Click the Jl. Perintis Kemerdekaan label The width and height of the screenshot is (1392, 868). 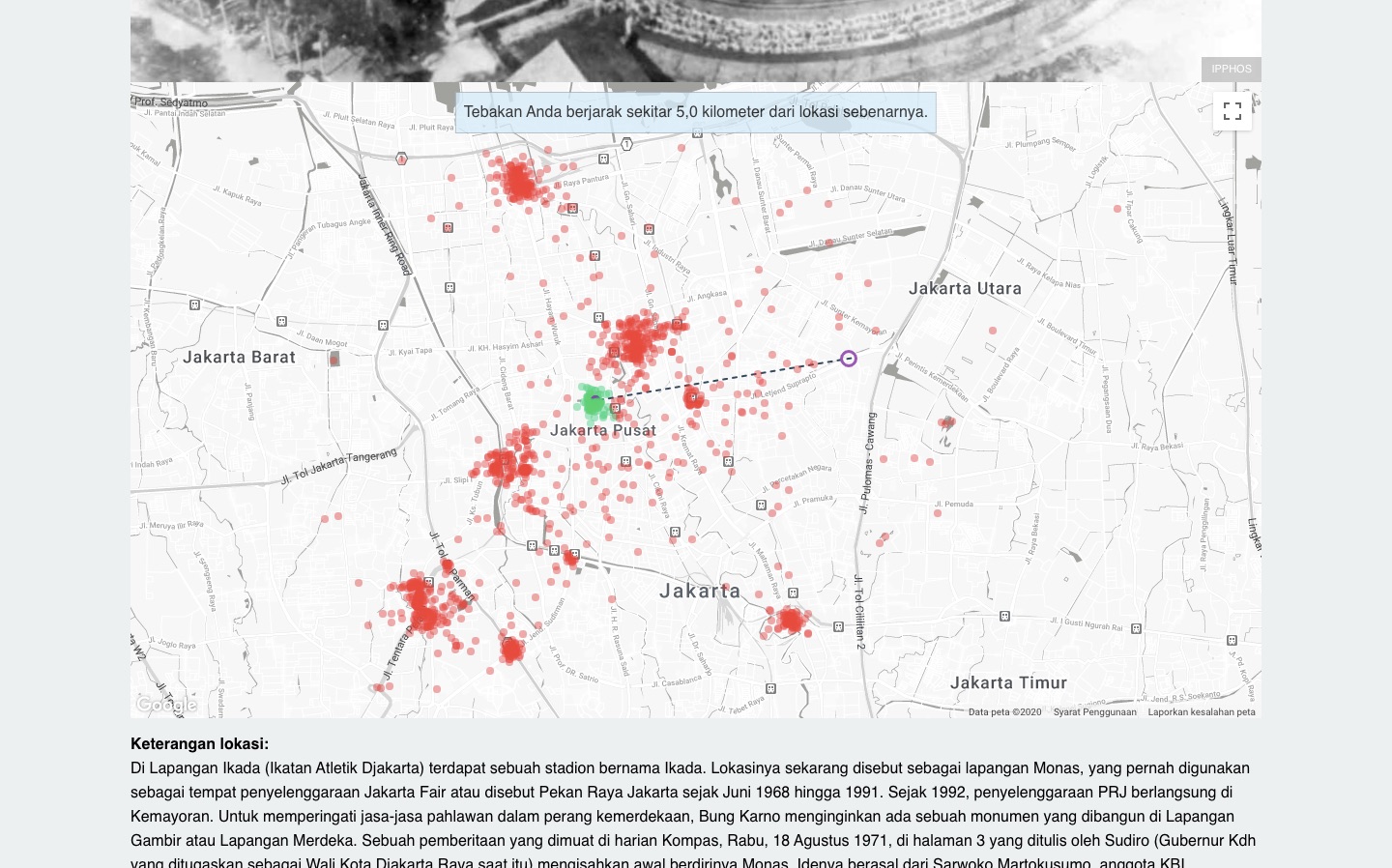tap(933, 378)
